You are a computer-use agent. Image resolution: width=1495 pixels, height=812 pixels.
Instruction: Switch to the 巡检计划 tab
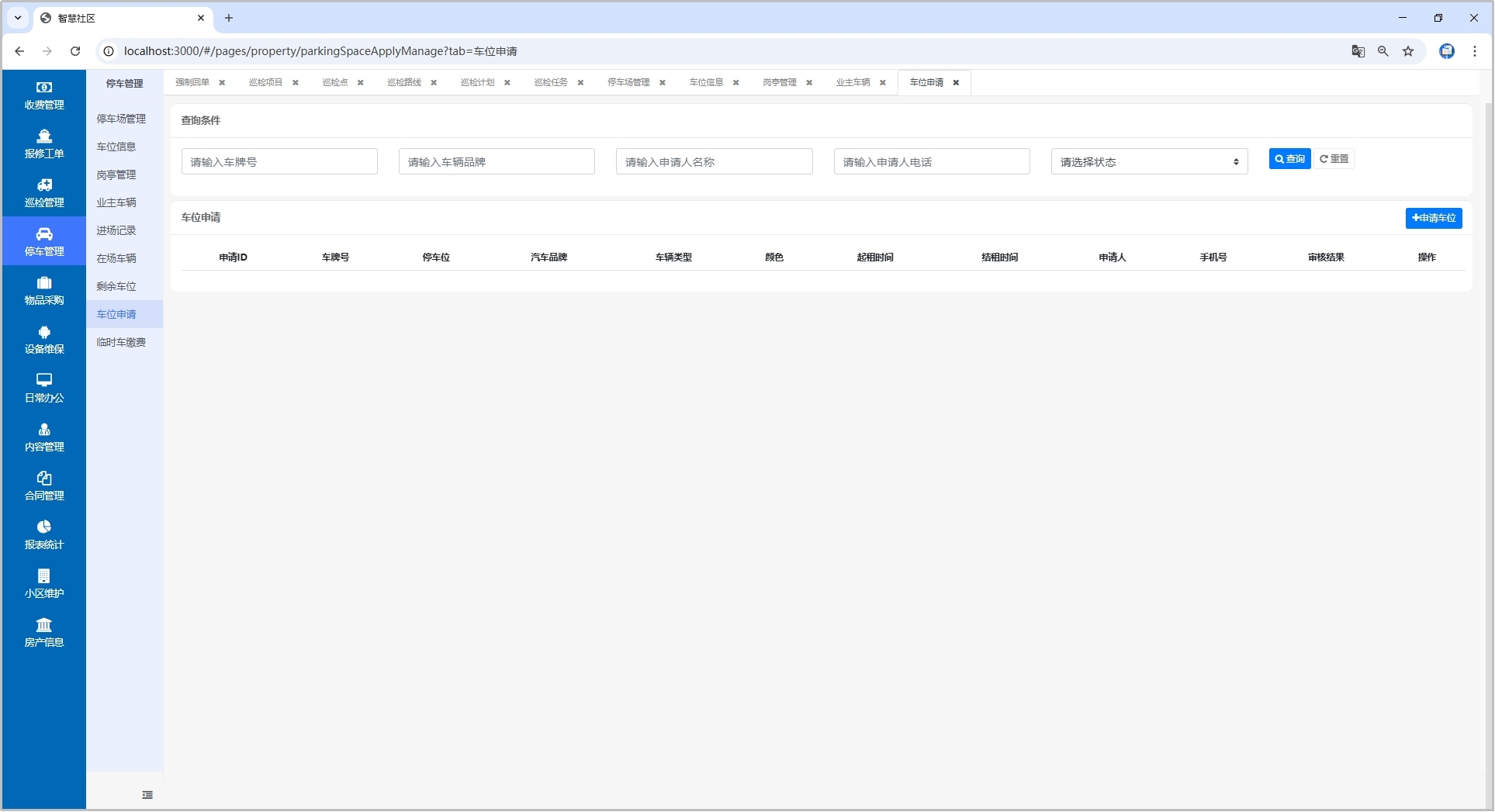[477, 83]
